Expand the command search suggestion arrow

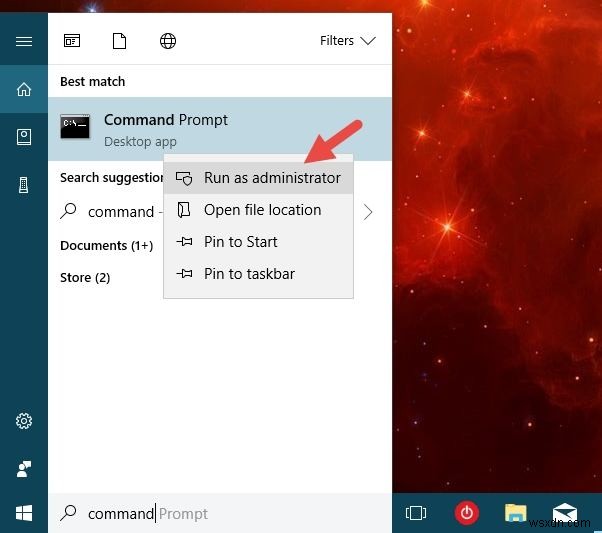[368, 212]
